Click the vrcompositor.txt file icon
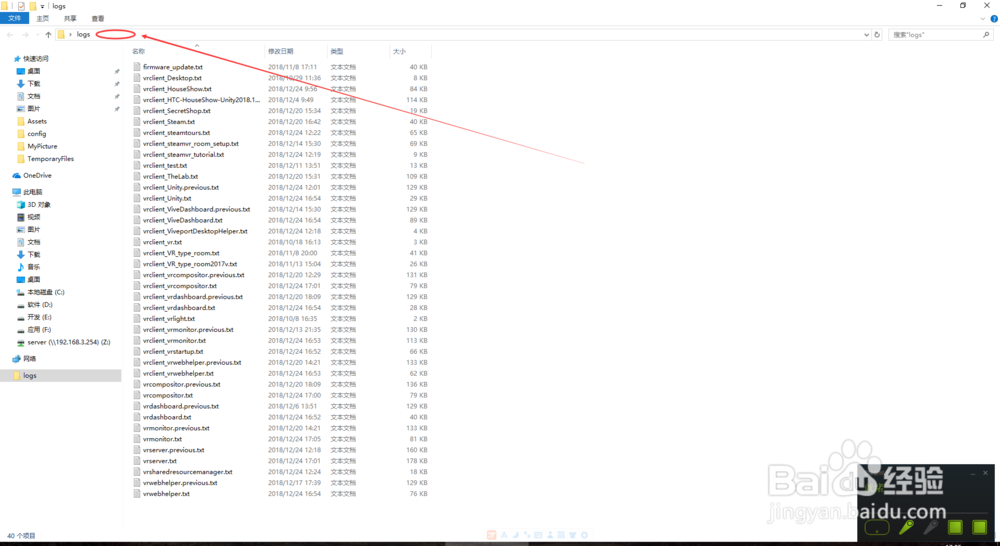This screenshot has height=546, width=1000. tap(136, 395)
